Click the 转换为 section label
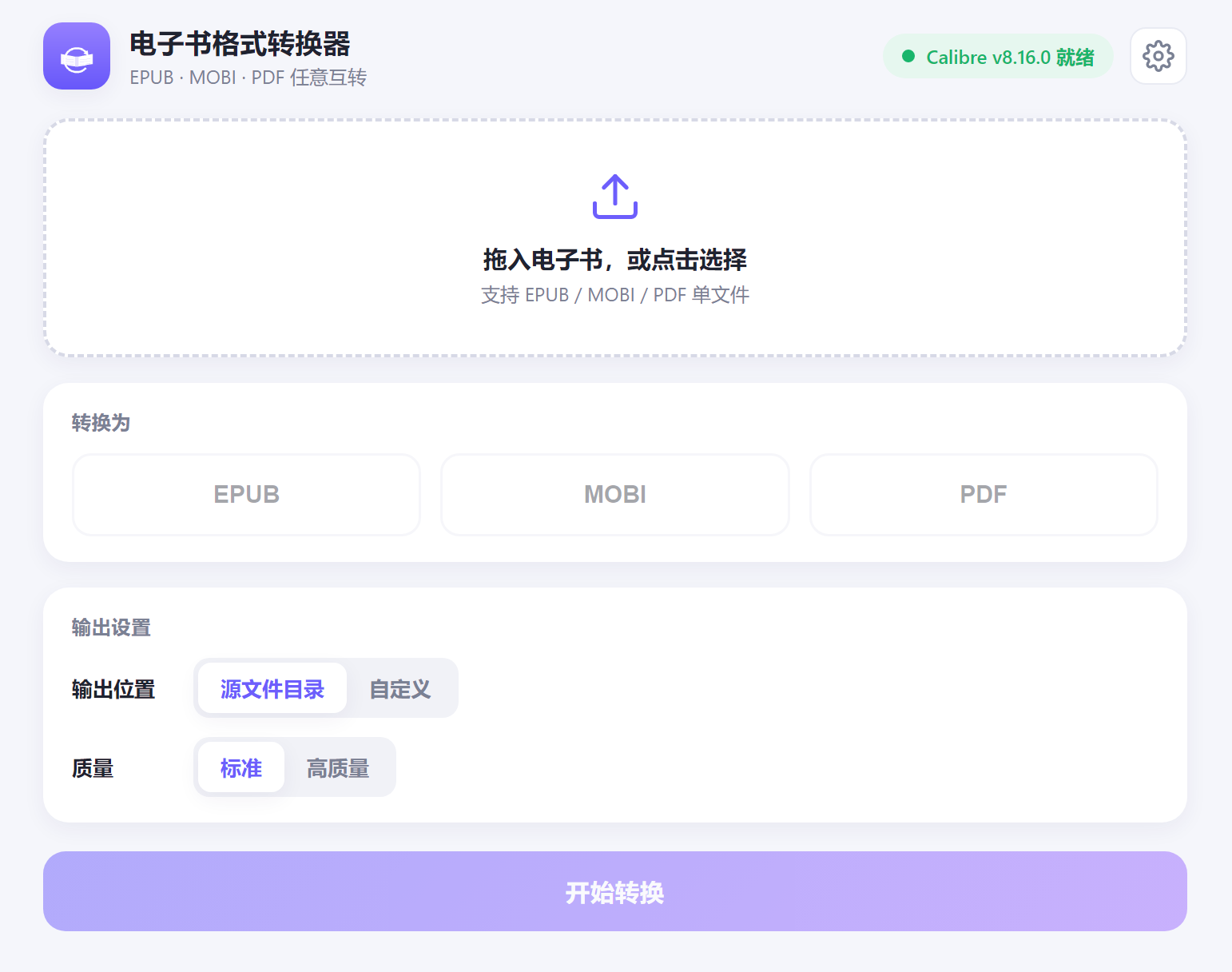Image resolution: width=1232 pixels, height=972 pixels. coord(101,423)
